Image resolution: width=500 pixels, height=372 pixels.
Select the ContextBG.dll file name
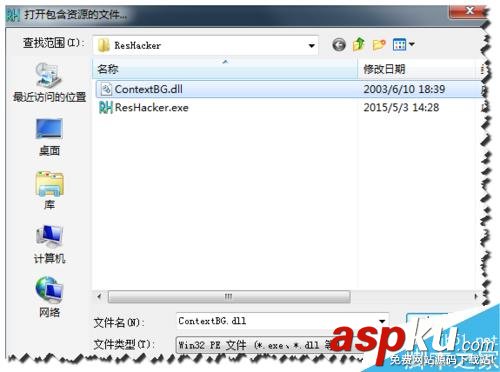coord(149,89)
